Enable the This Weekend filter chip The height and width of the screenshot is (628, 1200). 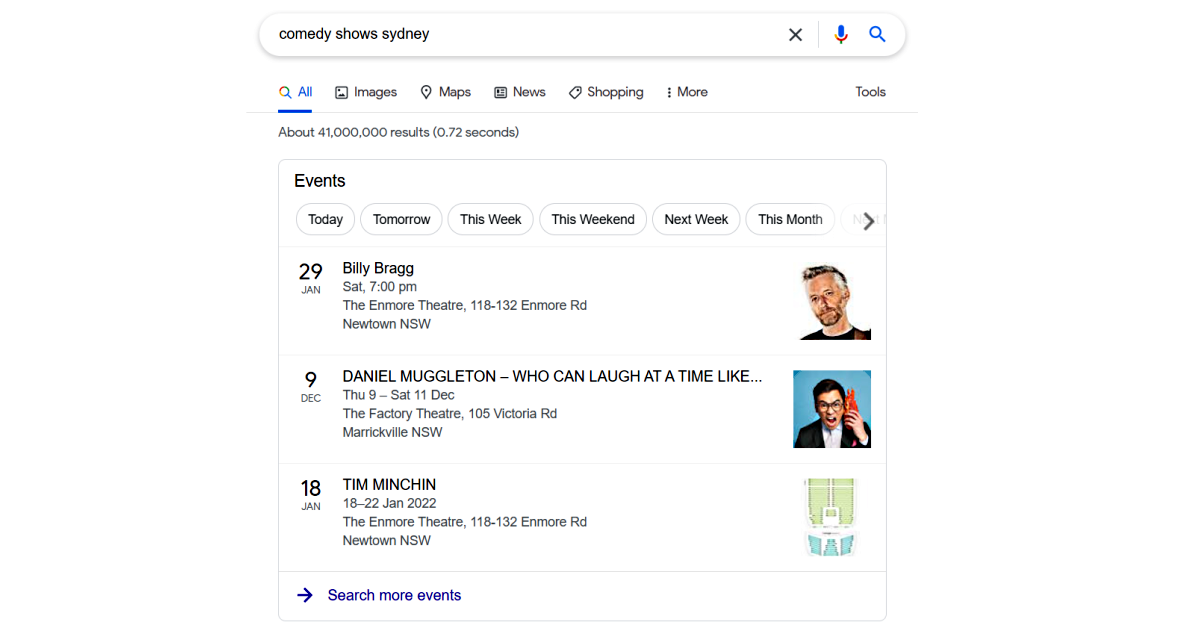click(593, 219)
